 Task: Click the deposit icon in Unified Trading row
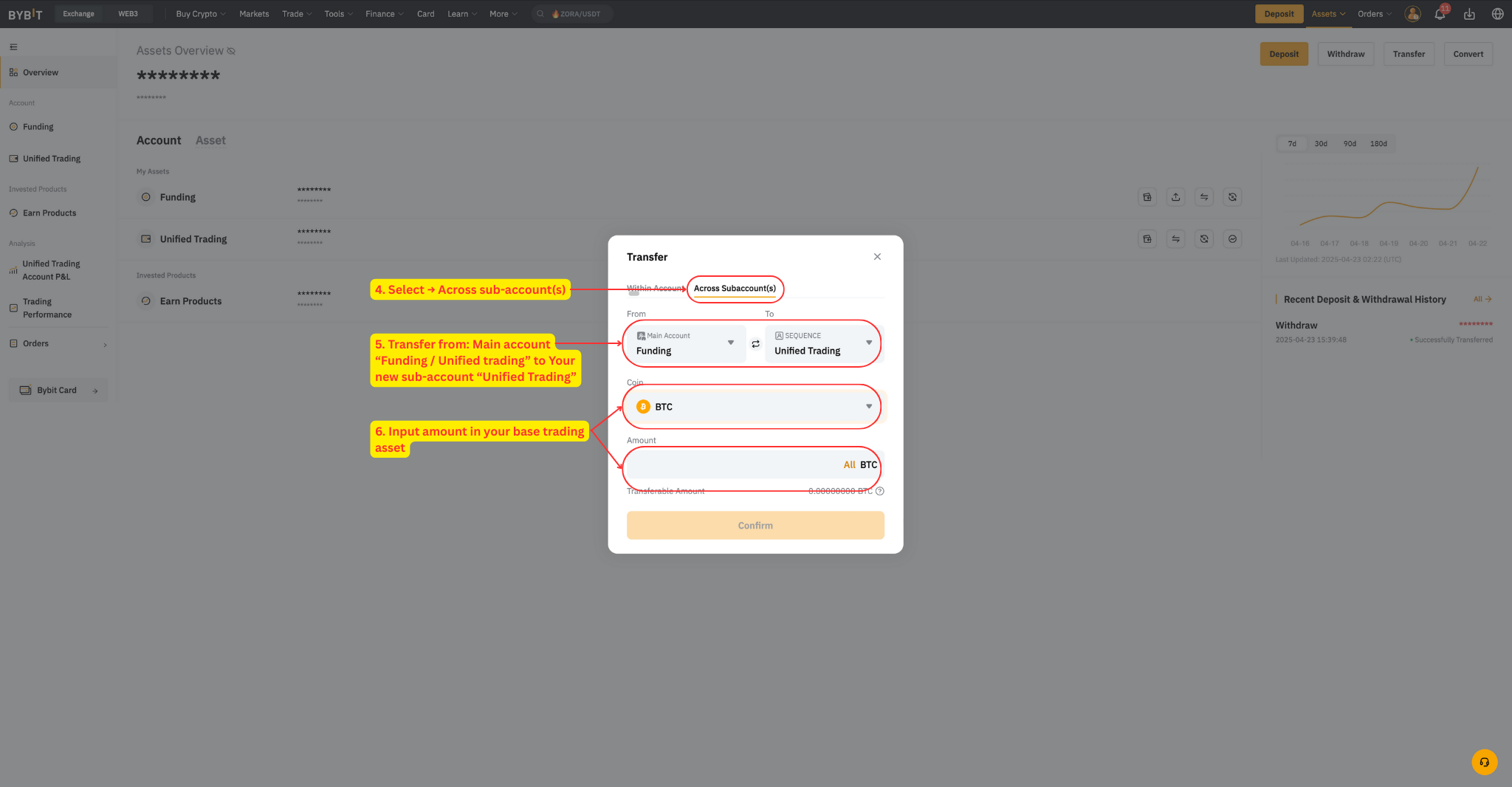click(1147, 239)
